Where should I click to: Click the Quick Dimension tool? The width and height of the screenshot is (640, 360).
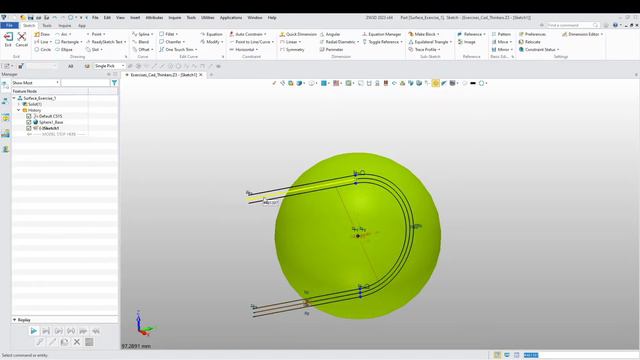click(298, 34)
